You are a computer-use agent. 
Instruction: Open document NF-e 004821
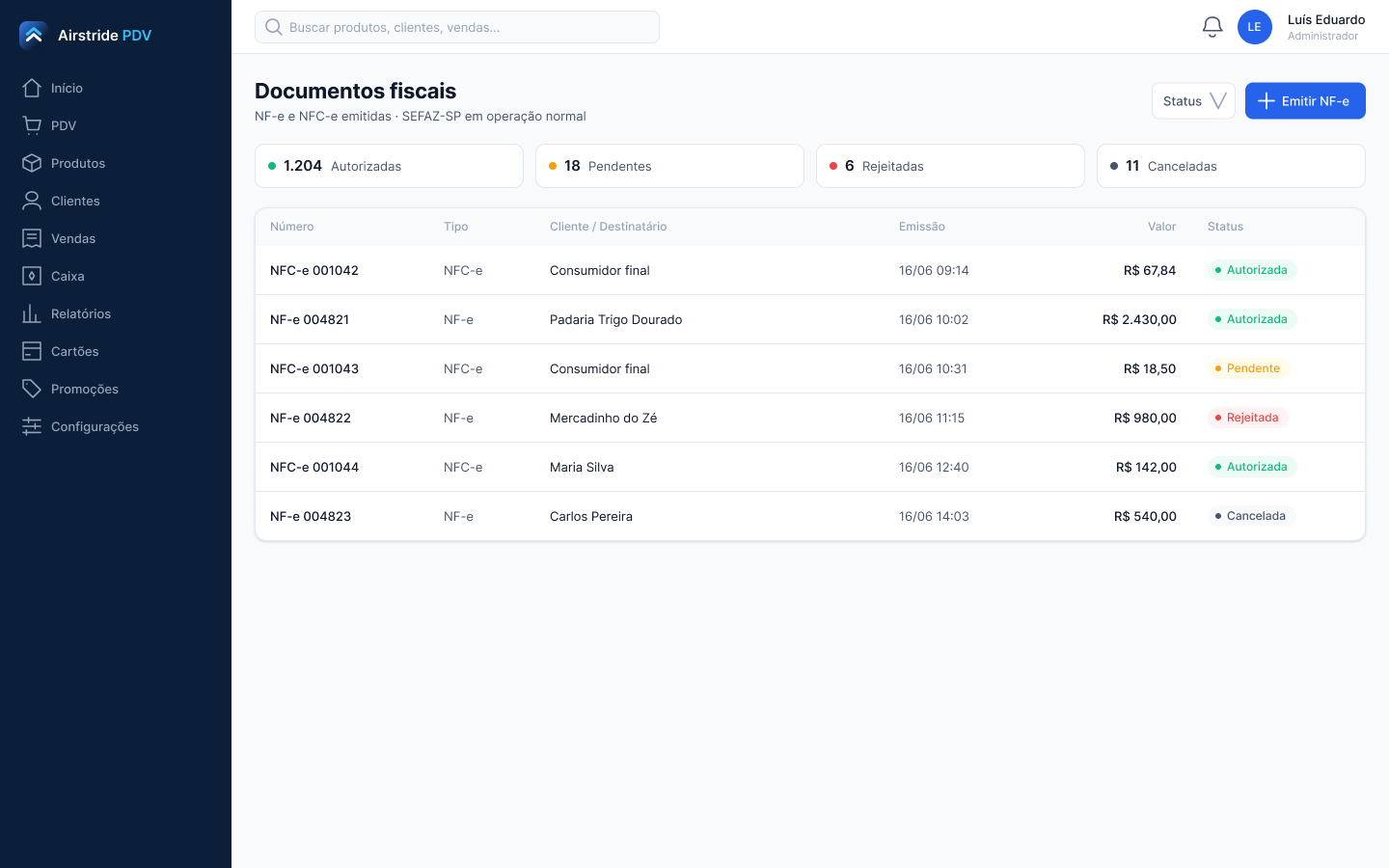[x=310, y=319]
